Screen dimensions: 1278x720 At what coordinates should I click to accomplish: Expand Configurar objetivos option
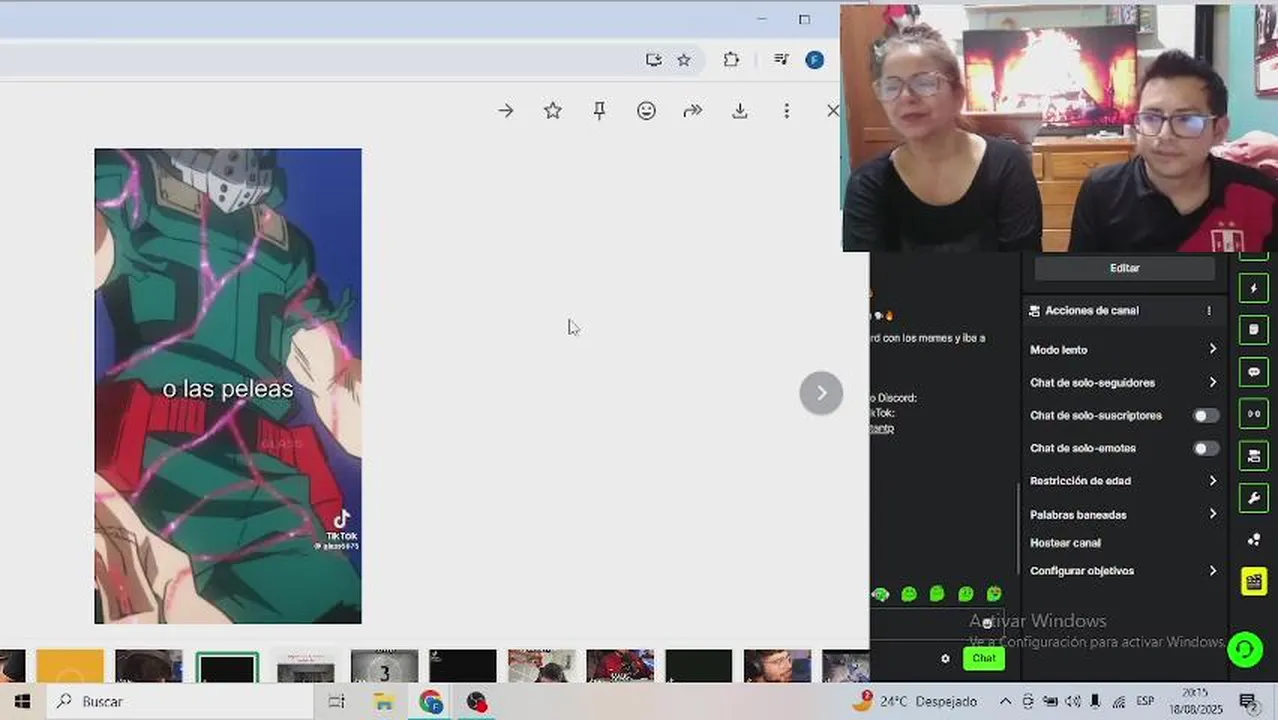coord(1124,571)
